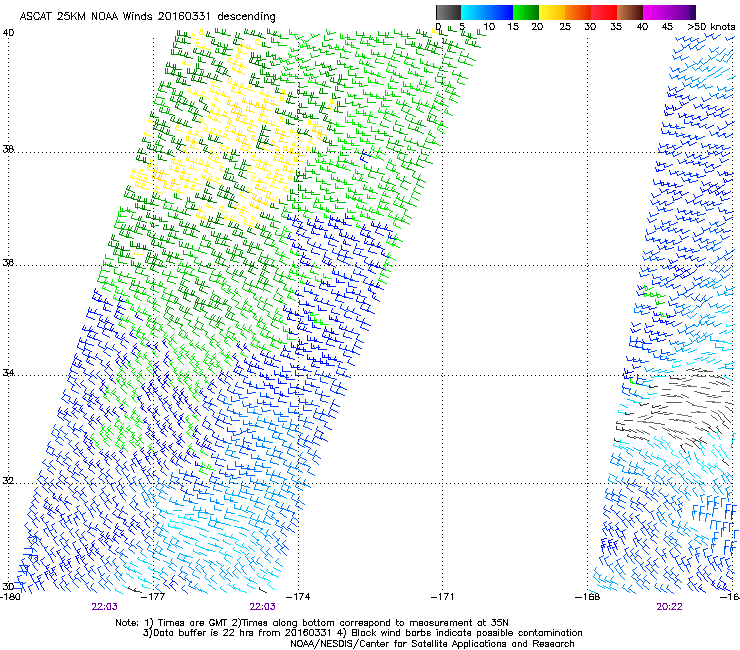This screenshot has height=650, width=740.
Task: Click the longitude label '-177'
Action: pos(153,597)
